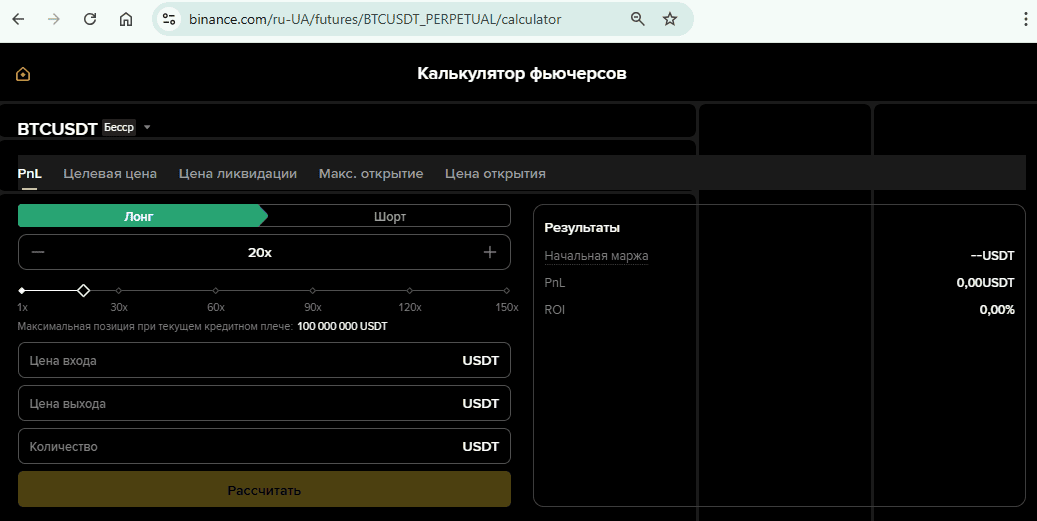Image resolution: width=1037 pixels, height=521 pixels.
Task: Switch to the Шорт position toggle
Action: pyautogui.click(x=390, y=216)
